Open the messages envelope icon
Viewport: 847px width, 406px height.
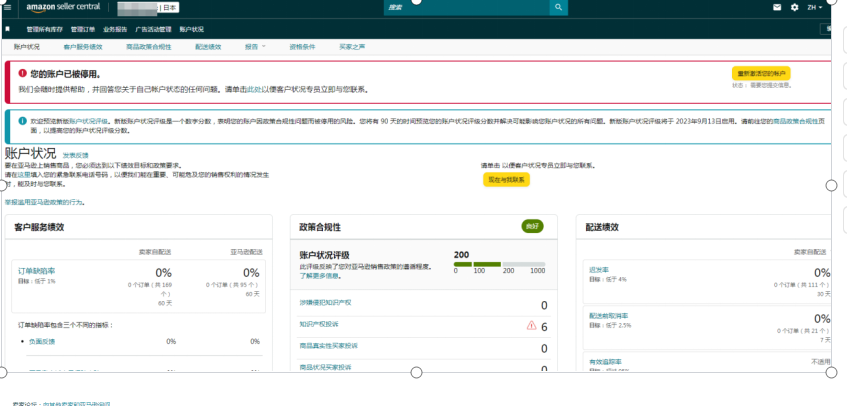click(x=777, y=8)
